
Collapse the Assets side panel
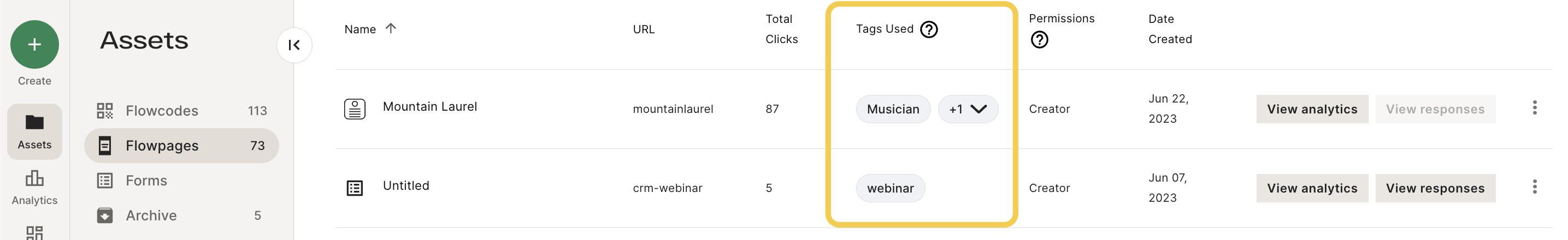tap(294, 45)
